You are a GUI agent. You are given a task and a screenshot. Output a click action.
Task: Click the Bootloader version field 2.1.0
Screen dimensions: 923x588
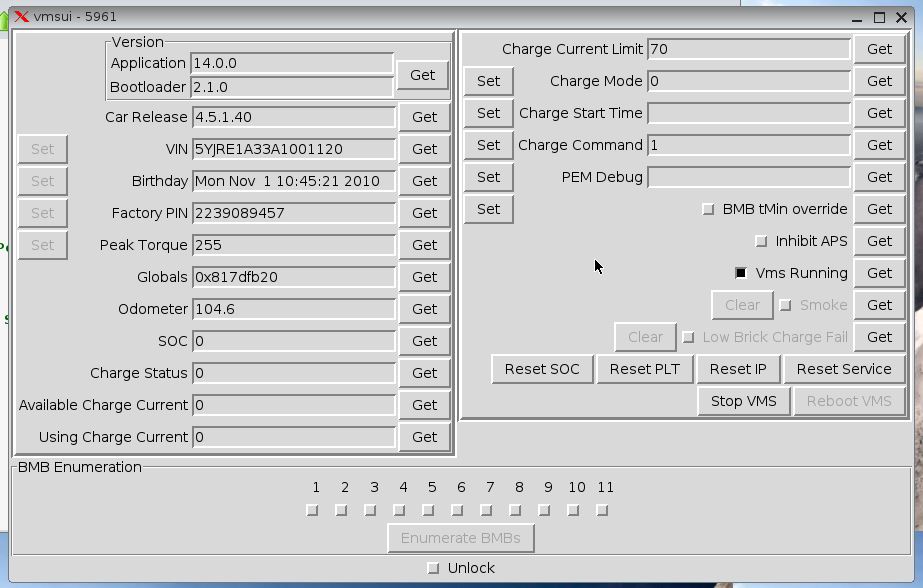(x=292, y=87)
